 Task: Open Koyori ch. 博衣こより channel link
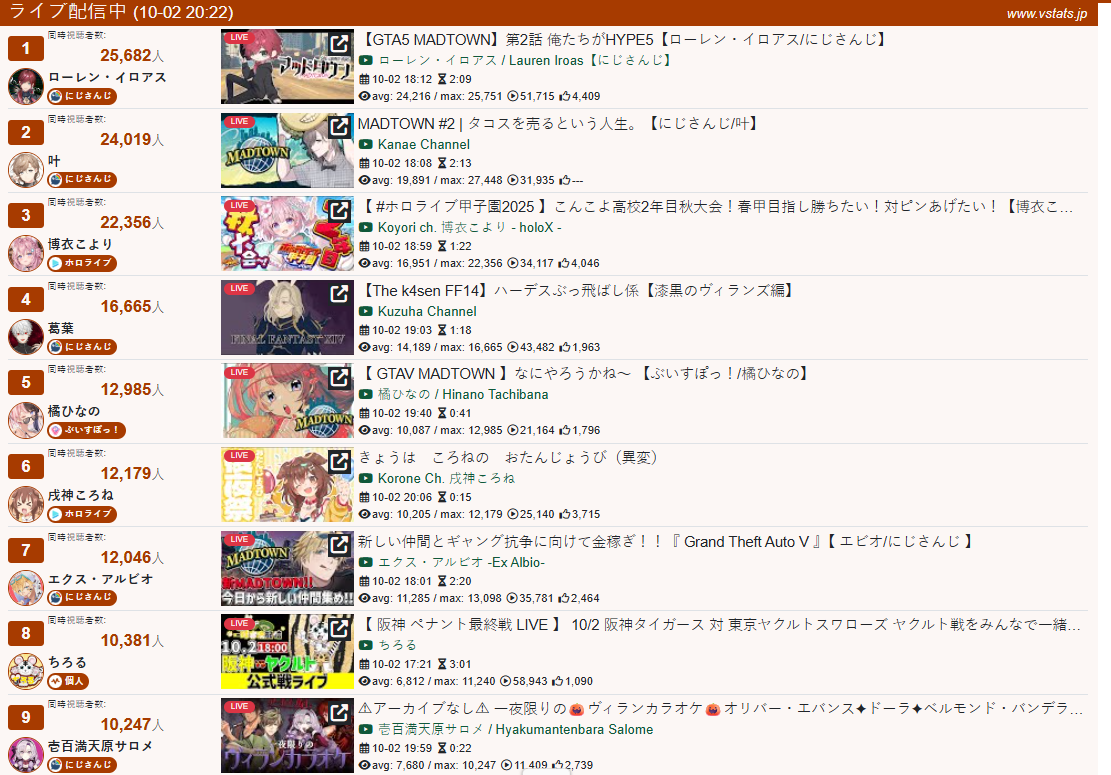tap(470, 228)
